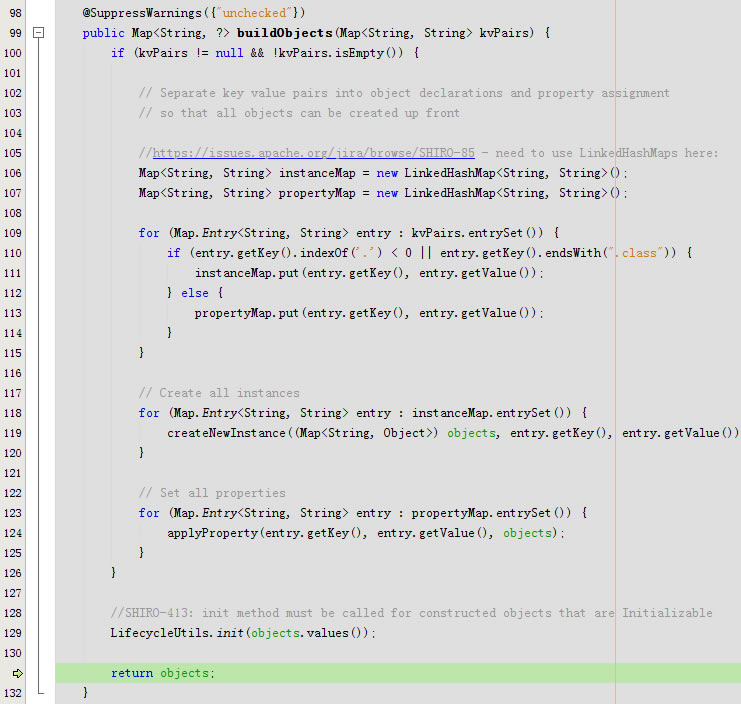Viewport: 741px width, 704px height.
Task: Click the "Set all properties" comment
Action: point(212,493)
